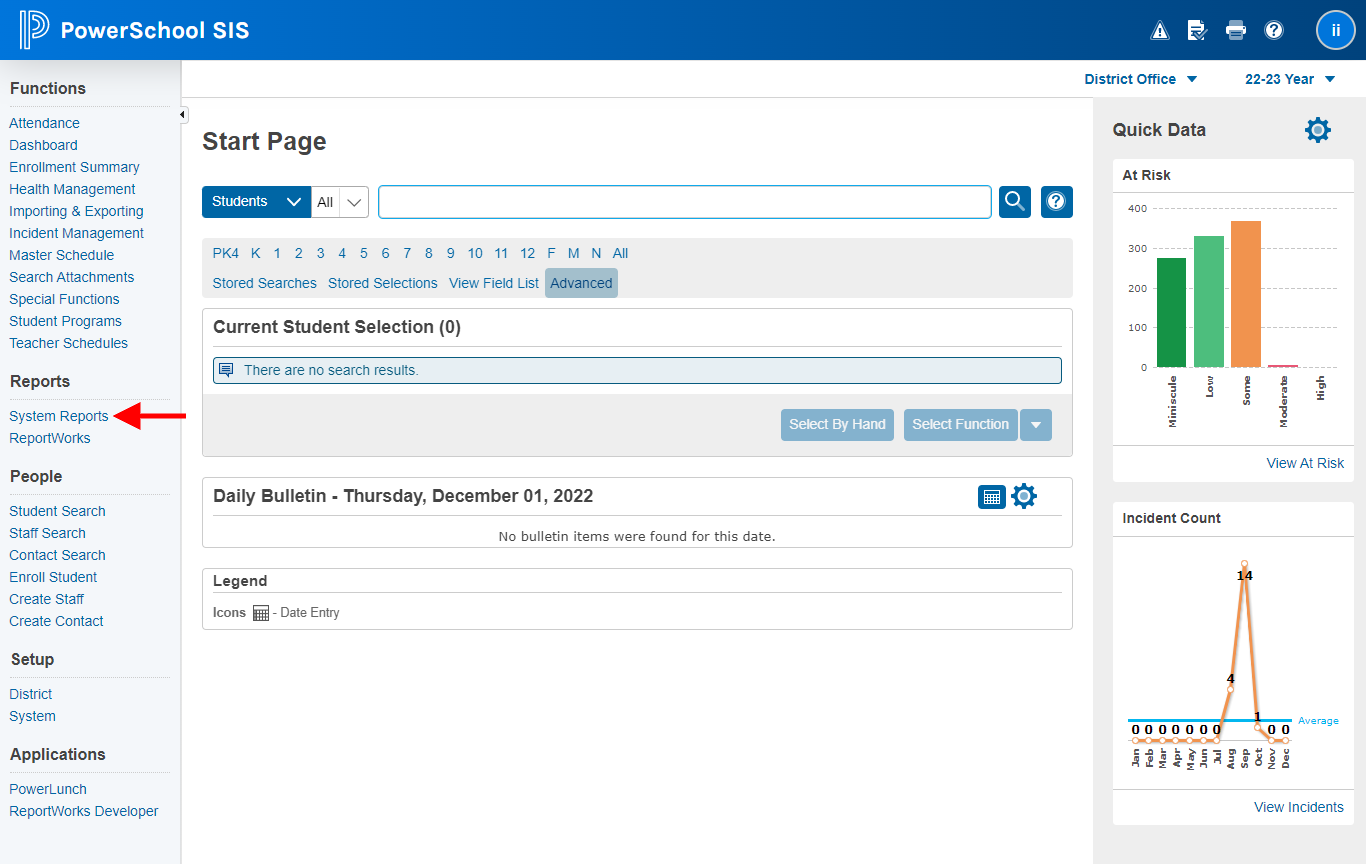1366x865 pixels.
Task: Filter students by grade K
Action: point(256,253)
